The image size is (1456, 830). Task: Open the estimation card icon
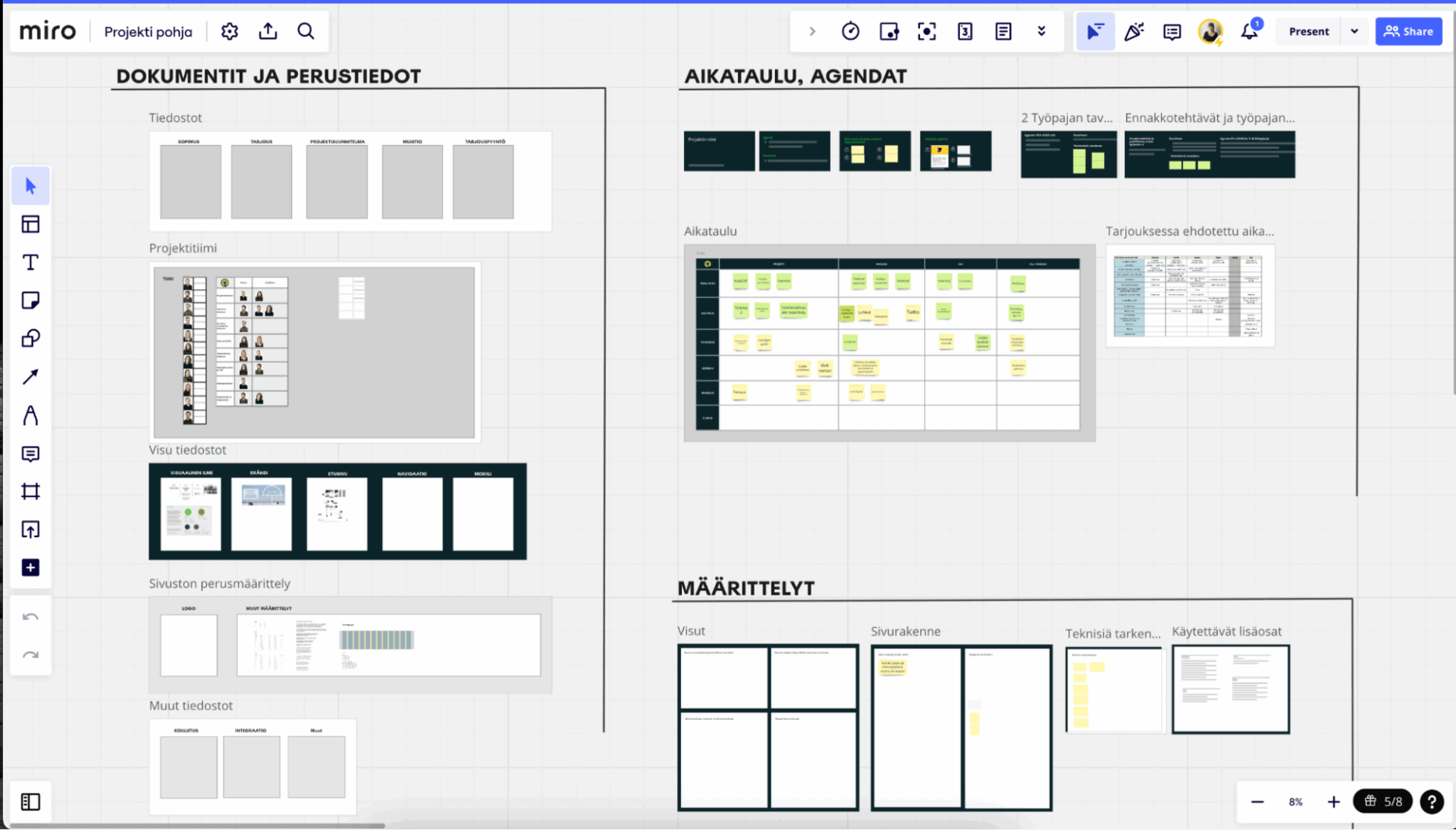pos(965,31)
